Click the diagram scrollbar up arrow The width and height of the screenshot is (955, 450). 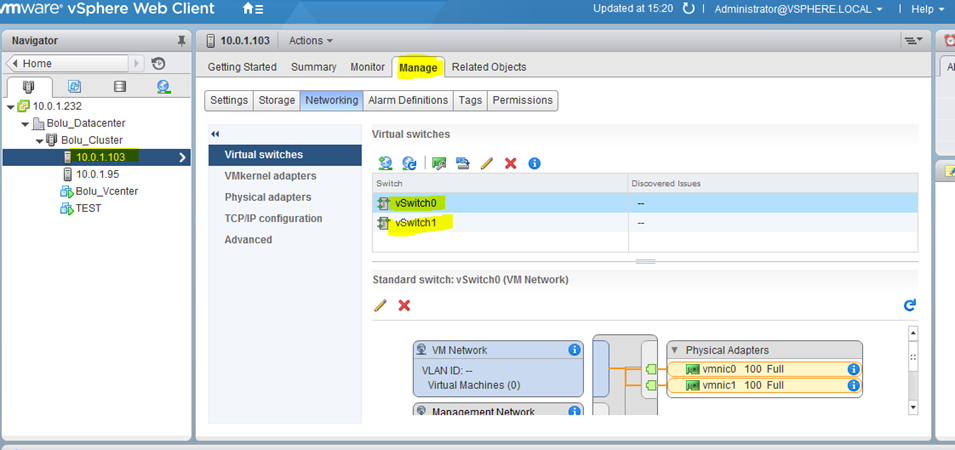pos(912,333)
